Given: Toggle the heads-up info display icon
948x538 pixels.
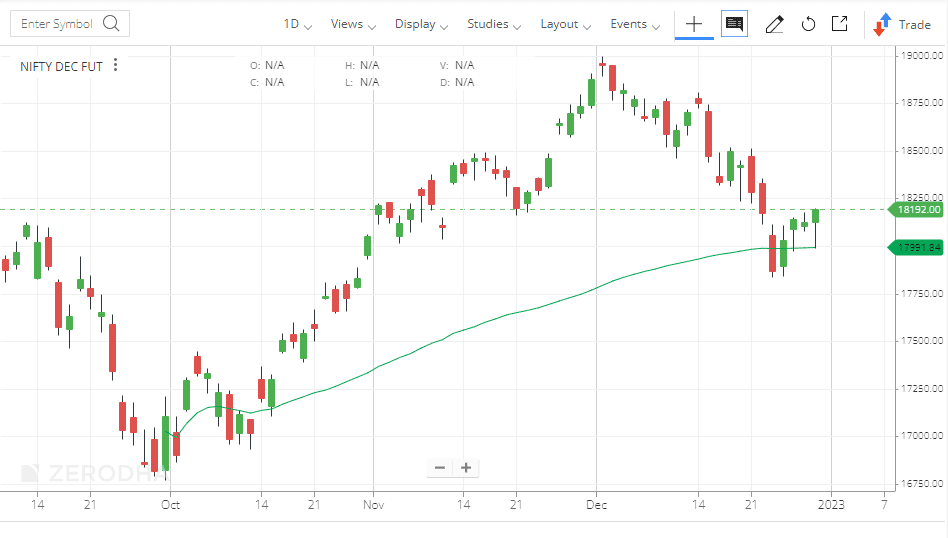Looking at the screenshot, I should [735, 24].
